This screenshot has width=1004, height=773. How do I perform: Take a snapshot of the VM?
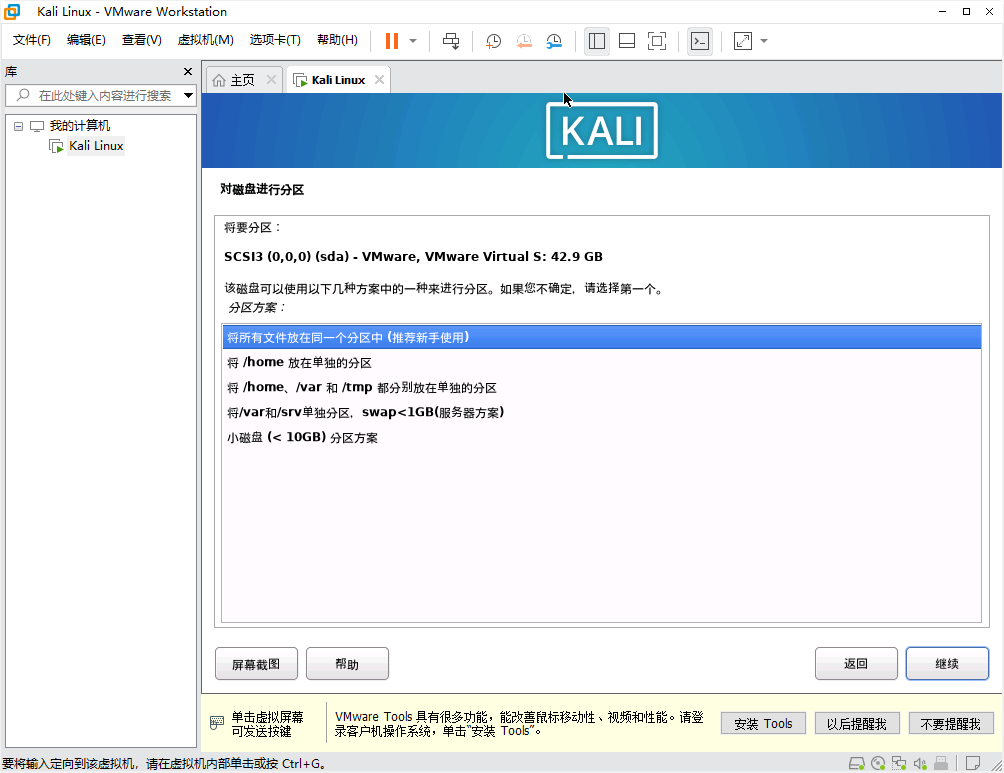[493, 41]
